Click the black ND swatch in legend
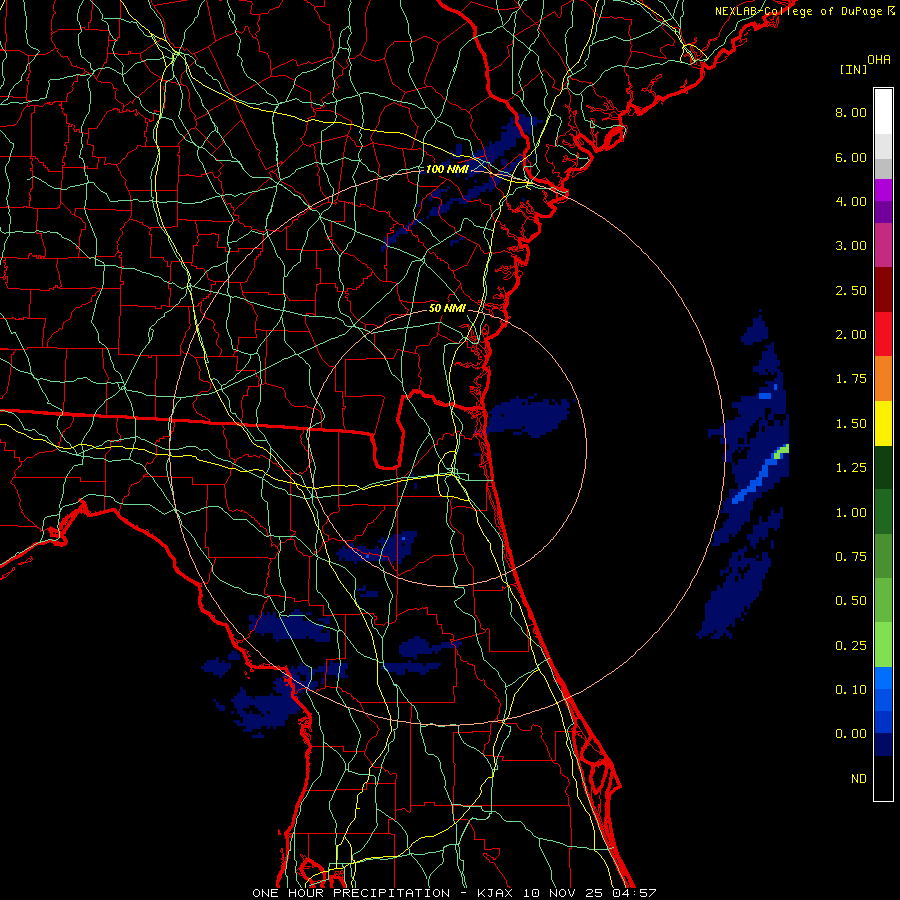 tap(883, 778)
